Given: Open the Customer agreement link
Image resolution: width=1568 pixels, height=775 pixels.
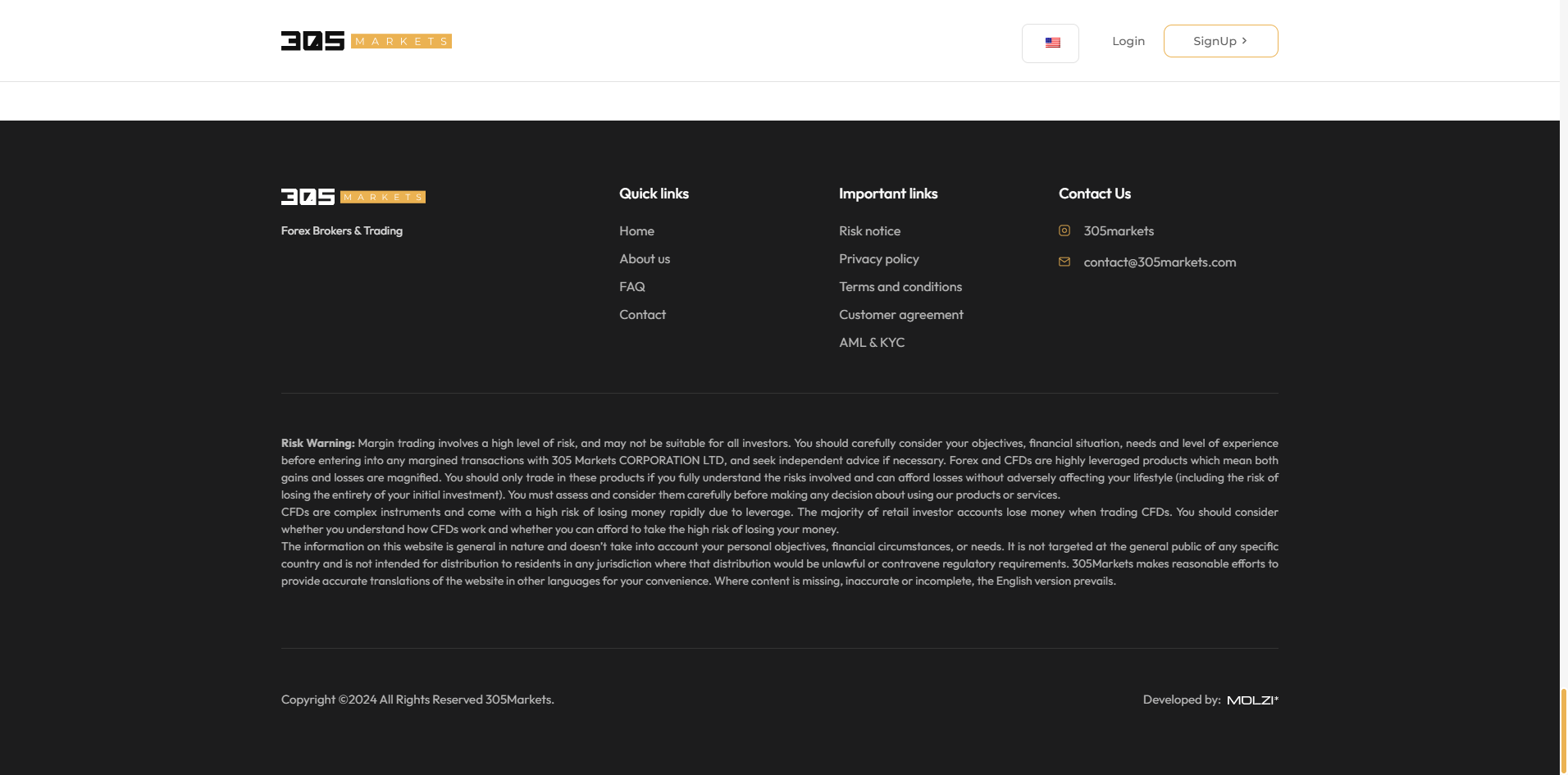Looking at the screenshot, I should [900, 315].
